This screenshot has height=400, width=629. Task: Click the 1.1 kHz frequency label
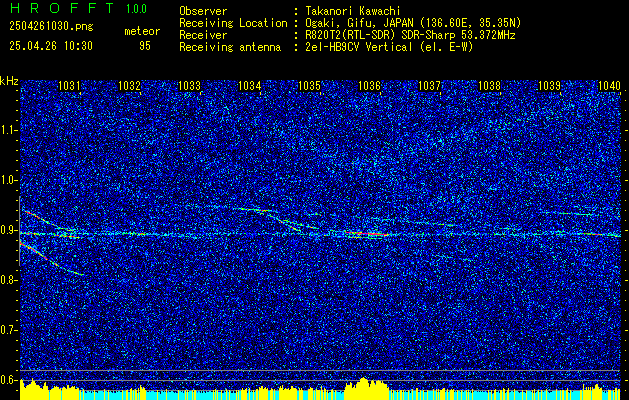click(x=8, y=130)
